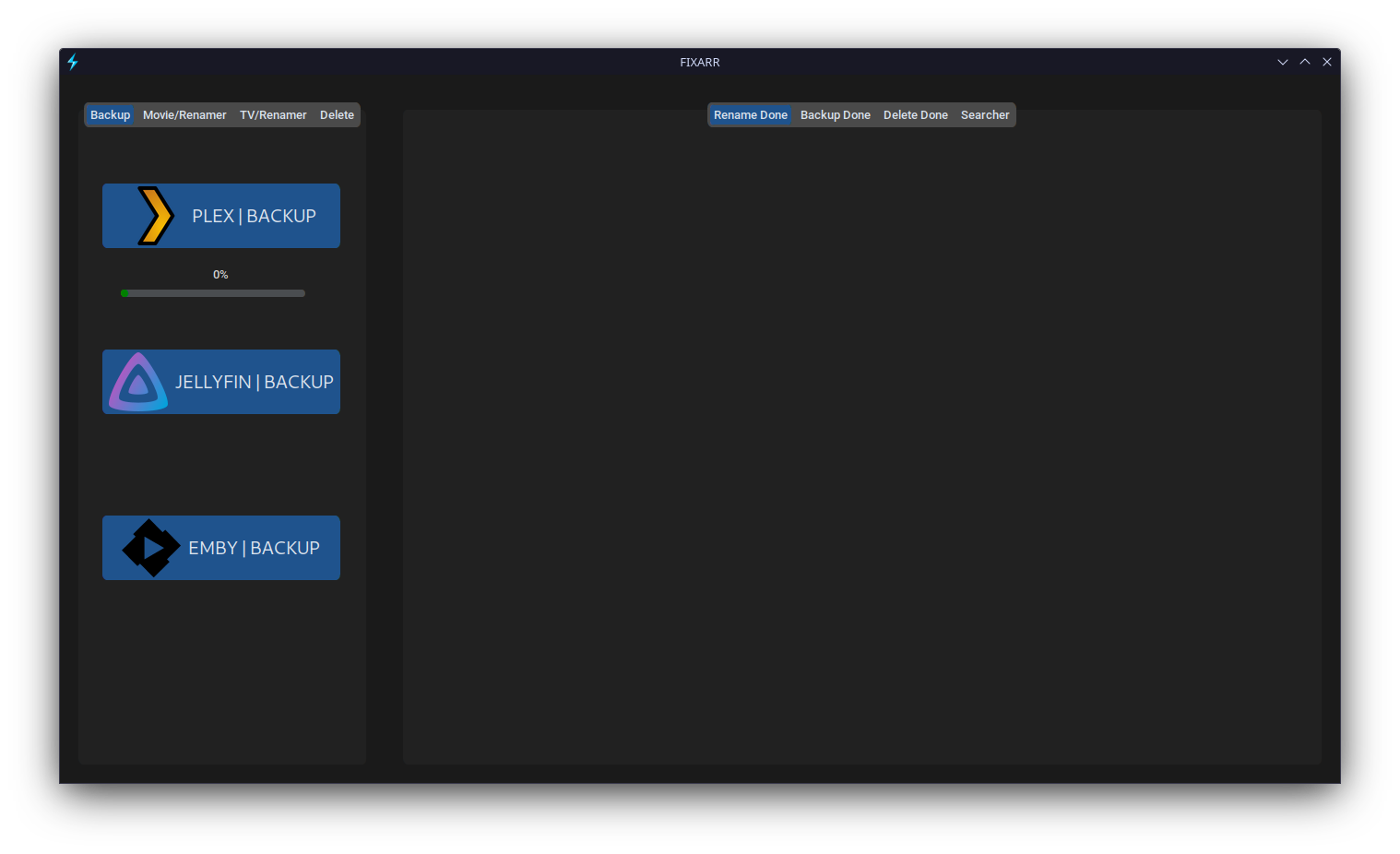Start the PLEX | BACKUP button
Viewport: 1400px width, 854px height.
(221, 216)
